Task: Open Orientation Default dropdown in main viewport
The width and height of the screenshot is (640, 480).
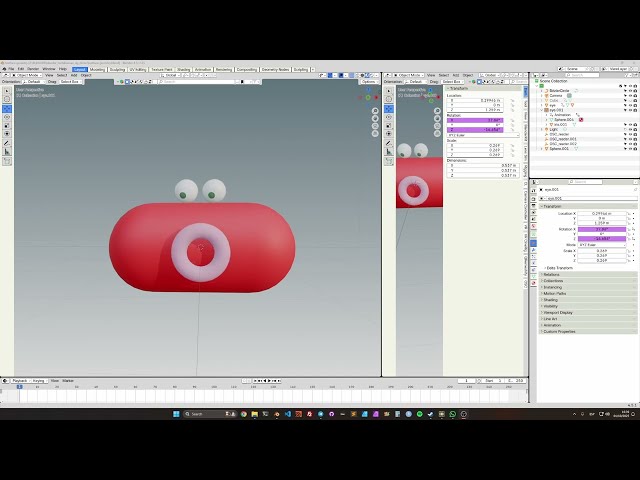Action: (x=33, y=82)
